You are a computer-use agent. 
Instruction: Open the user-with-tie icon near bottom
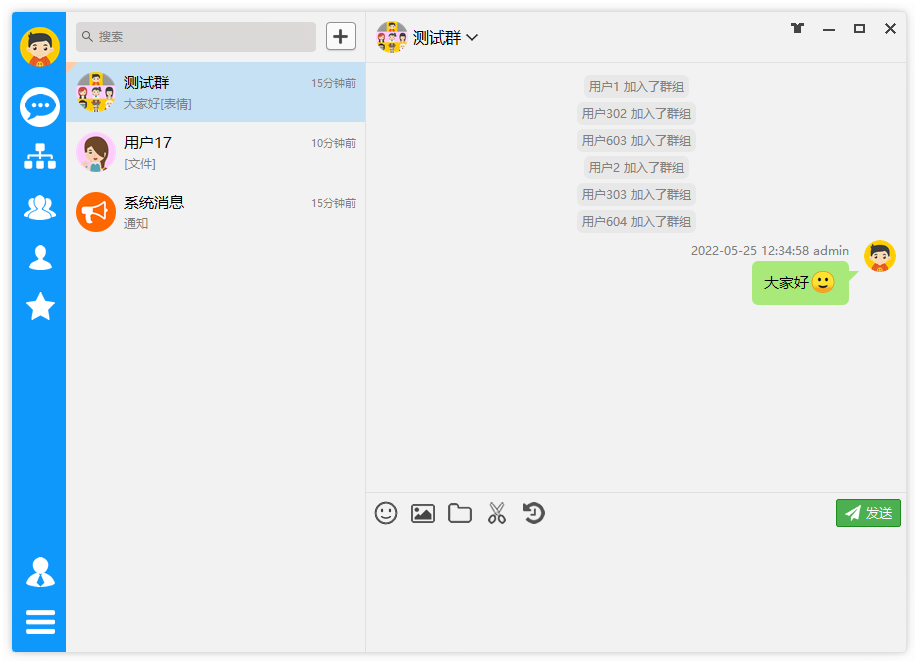(x=40, y=572)
